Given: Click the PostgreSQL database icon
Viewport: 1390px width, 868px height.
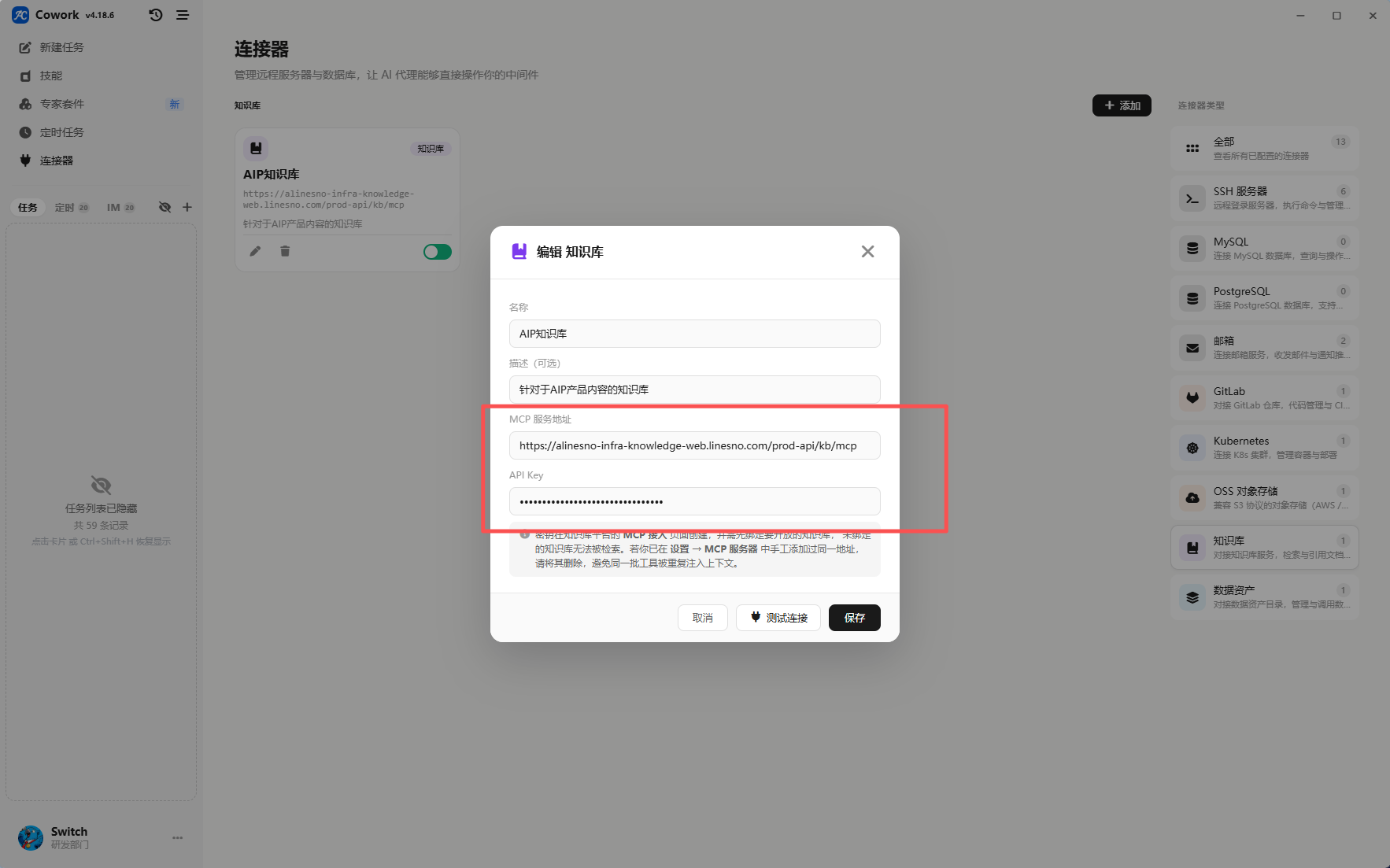Looking at the screenshot, I should (x=1192, y=298).
